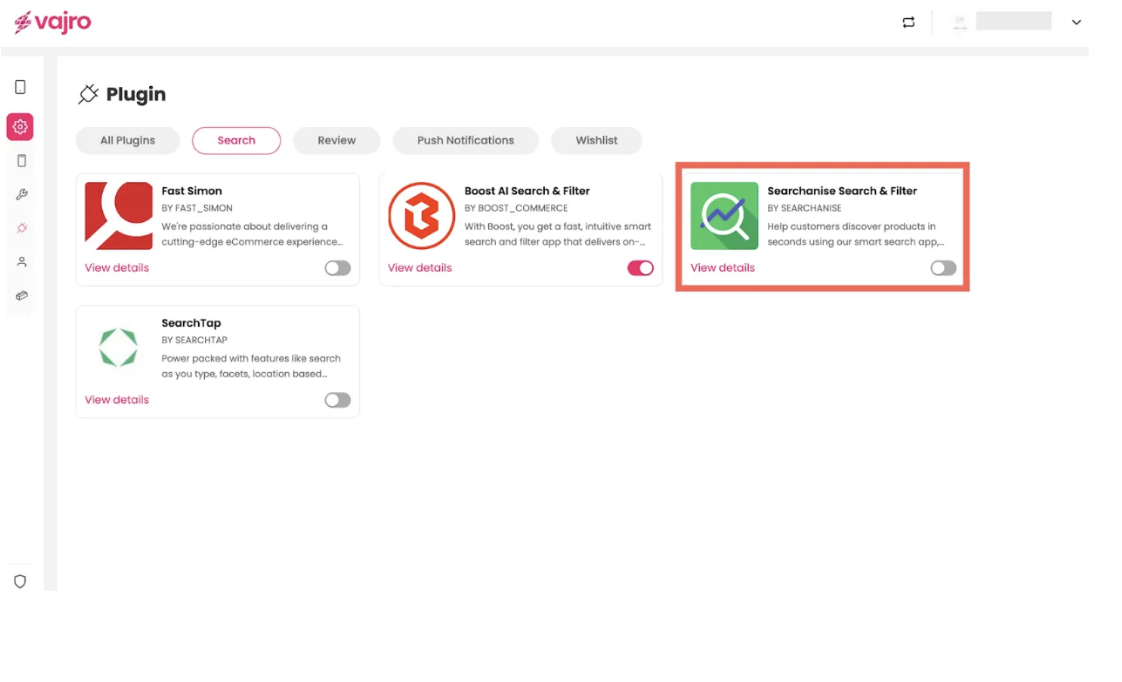Open the phone preview icon below gear
This screenshot has width=1122, height=682.
[x=21, y=160]
